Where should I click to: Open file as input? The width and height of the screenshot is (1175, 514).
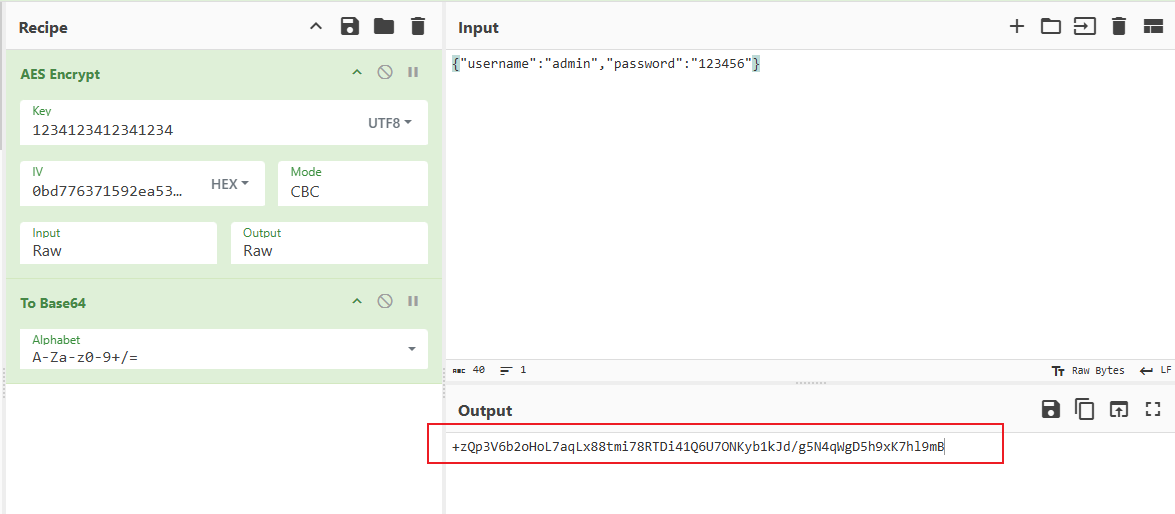click(1085, 27)
